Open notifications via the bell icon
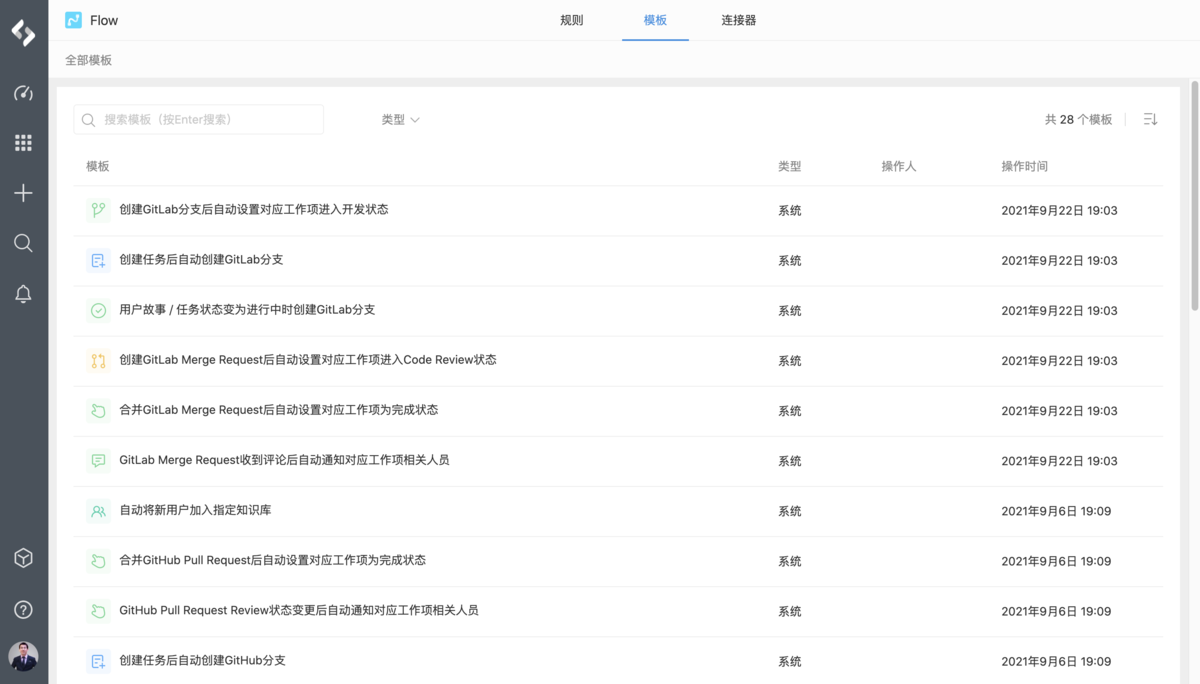The image size is (1200, 684). coord(23,293)
